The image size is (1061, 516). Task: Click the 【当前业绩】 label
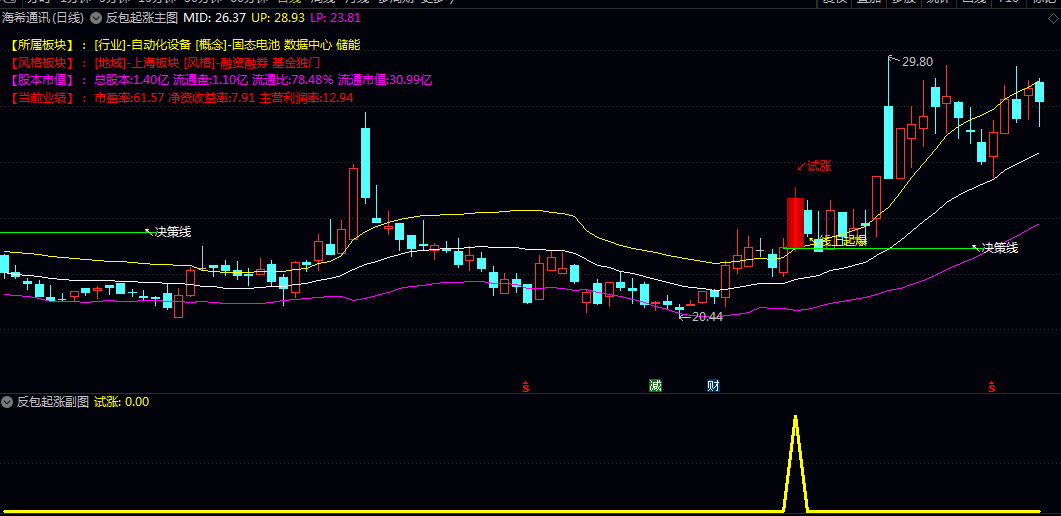click(x=42, y=97)
